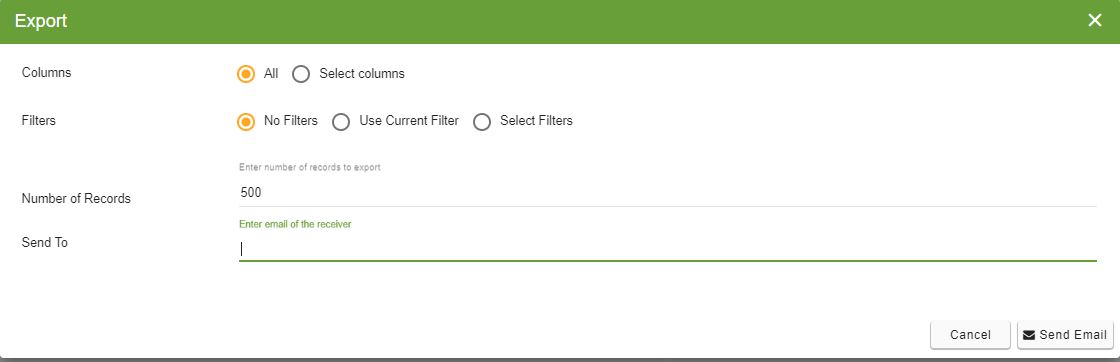The width and height of the screenshot is (1120, 362).
Task: Select the No Filters radio button
Action: coord(246,121)
